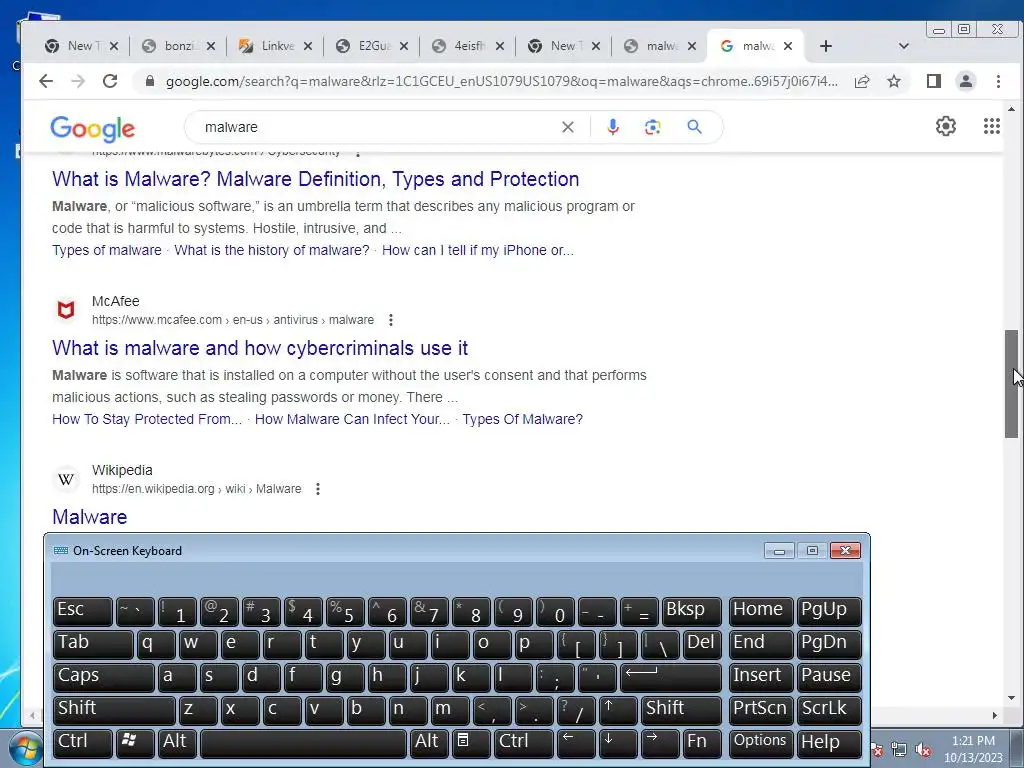Open Chrome three-dot menu
The image size is (1024, 768).
pyautogui.click(x=998, y=81)
